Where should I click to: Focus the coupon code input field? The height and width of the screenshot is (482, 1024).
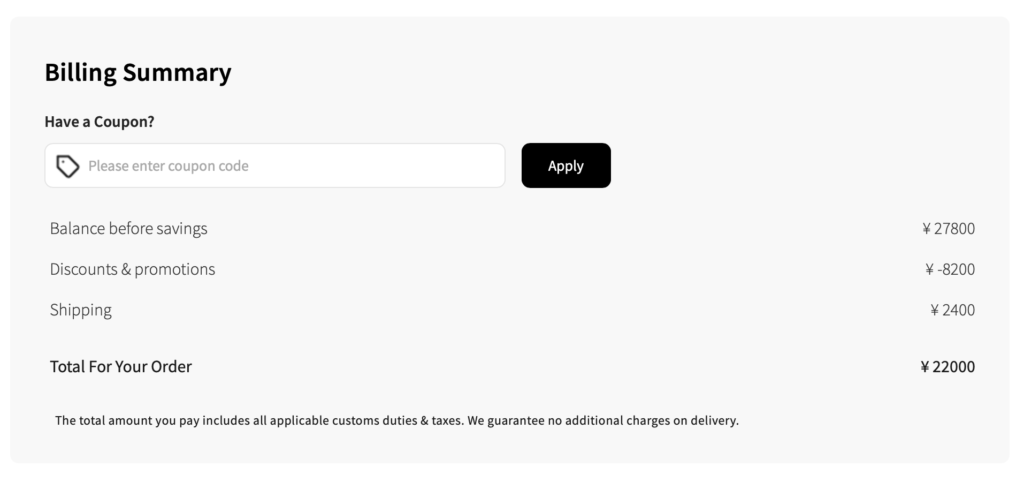290,166
